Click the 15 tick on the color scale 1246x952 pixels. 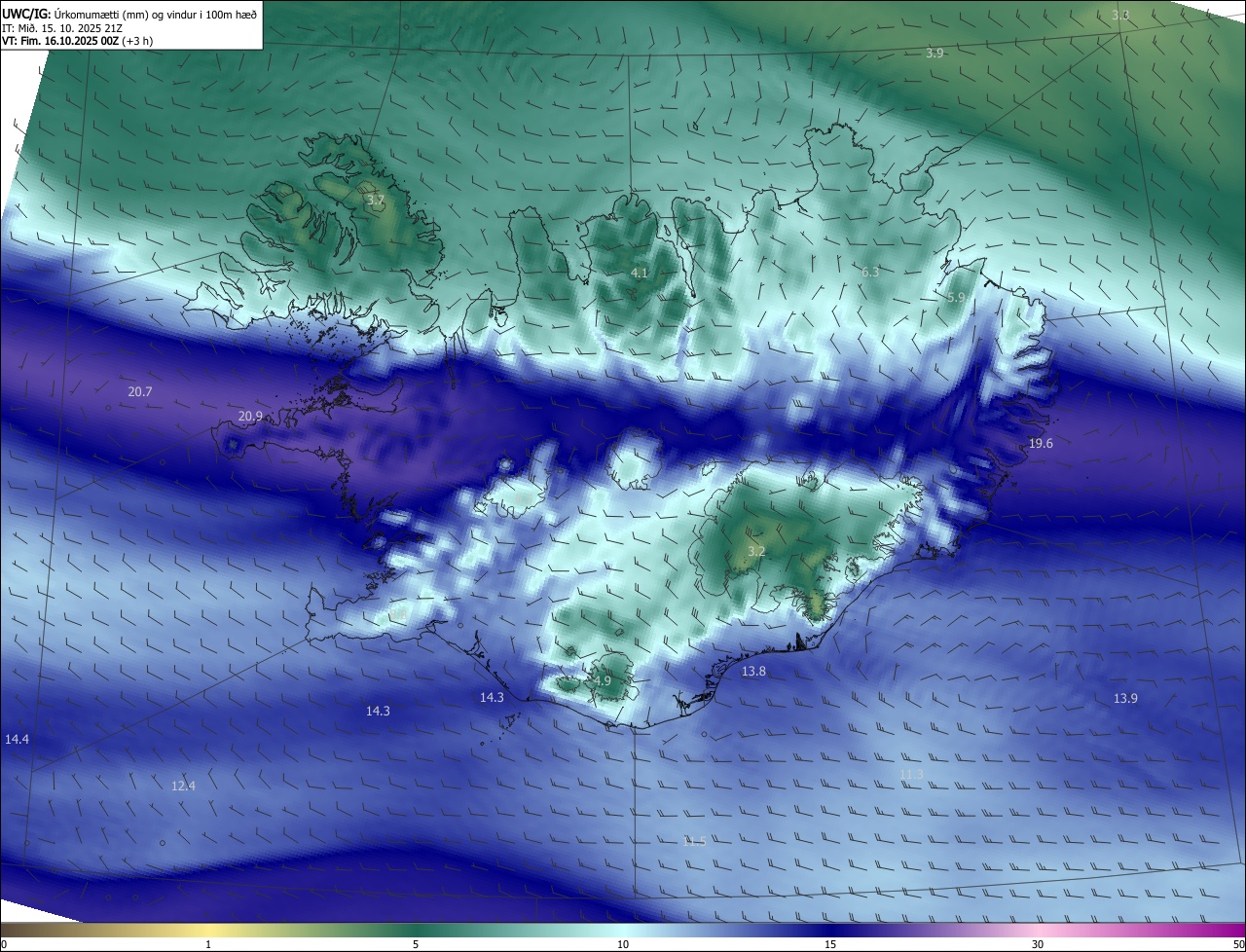(830, 944)
